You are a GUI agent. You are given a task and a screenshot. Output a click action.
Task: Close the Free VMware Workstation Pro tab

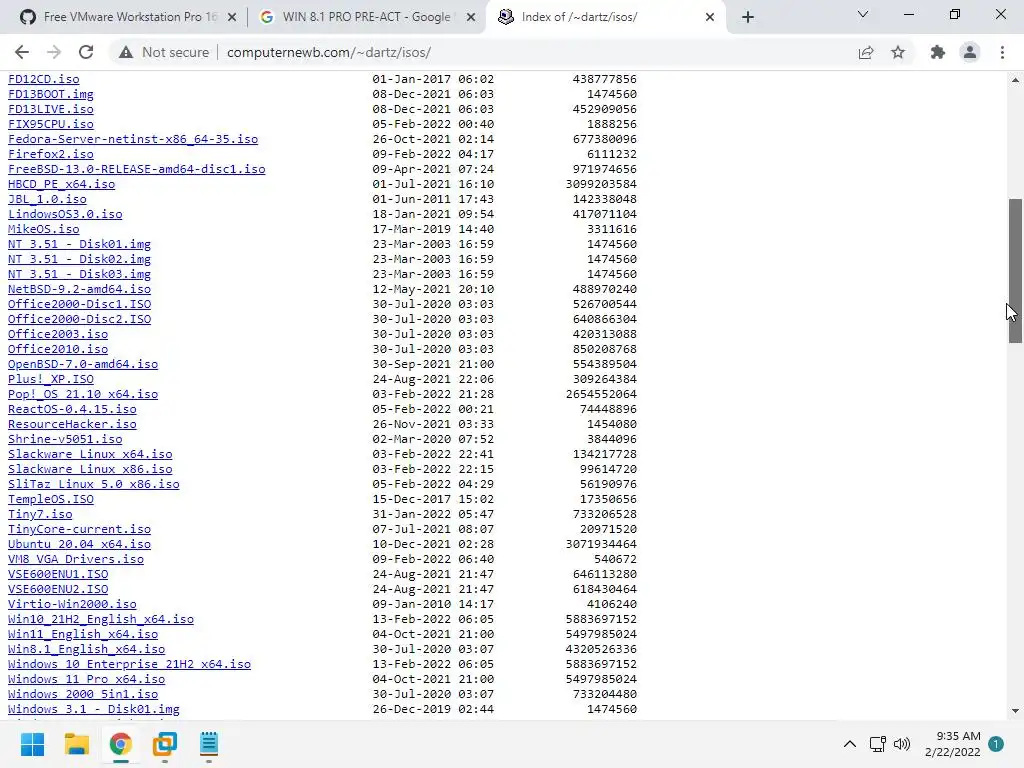(232, 17)
